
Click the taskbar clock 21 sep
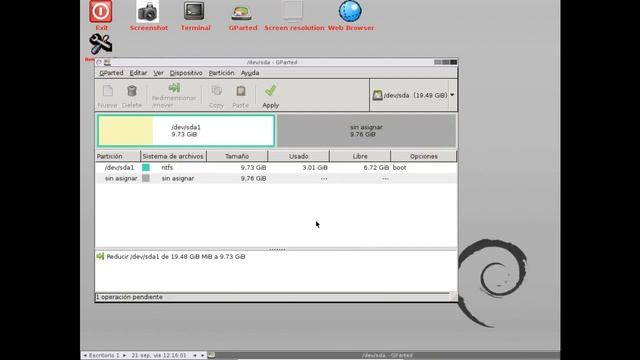159,356
